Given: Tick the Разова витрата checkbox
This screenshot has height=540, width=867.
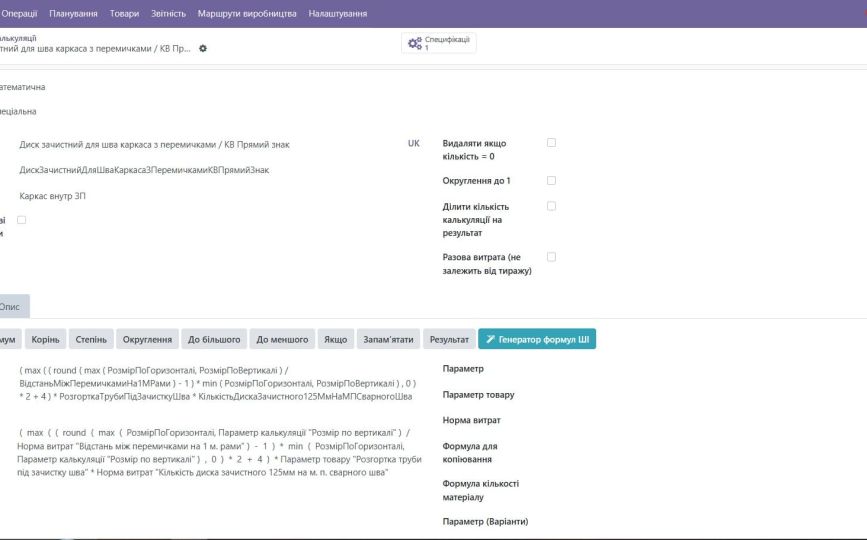Looking at the screenshot, I should pos(551,257).
